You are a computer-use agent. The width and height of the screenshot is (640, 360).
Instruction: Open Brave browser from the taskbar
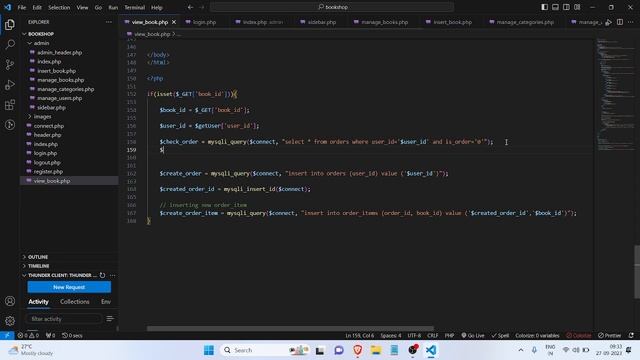(x=358, y=350)
